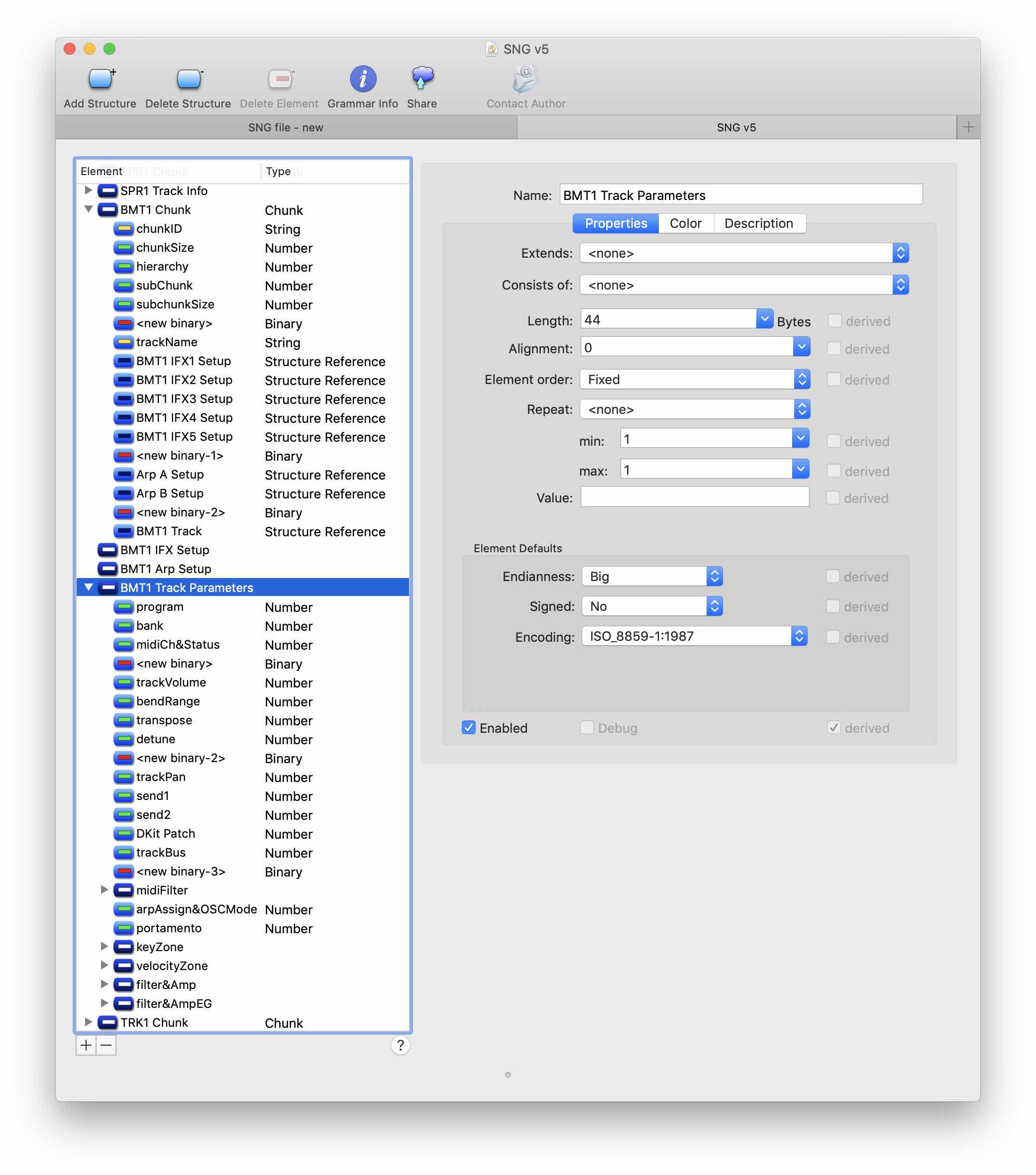Open the Endianness dropdown

point(652,576)
